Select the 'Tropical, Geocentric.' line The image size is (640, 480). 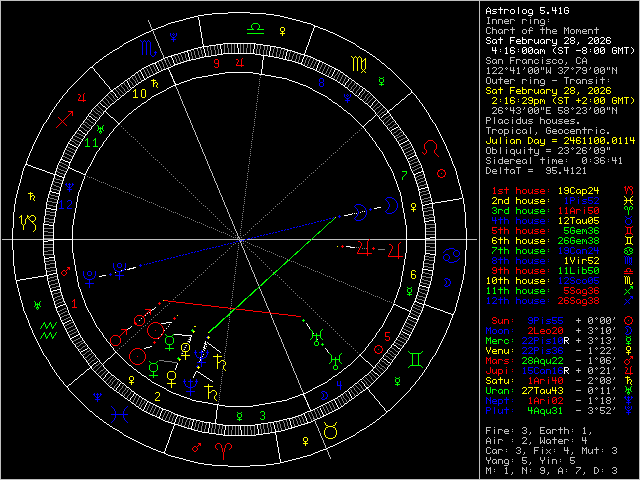pyautogui.click(x=547, y=131)
